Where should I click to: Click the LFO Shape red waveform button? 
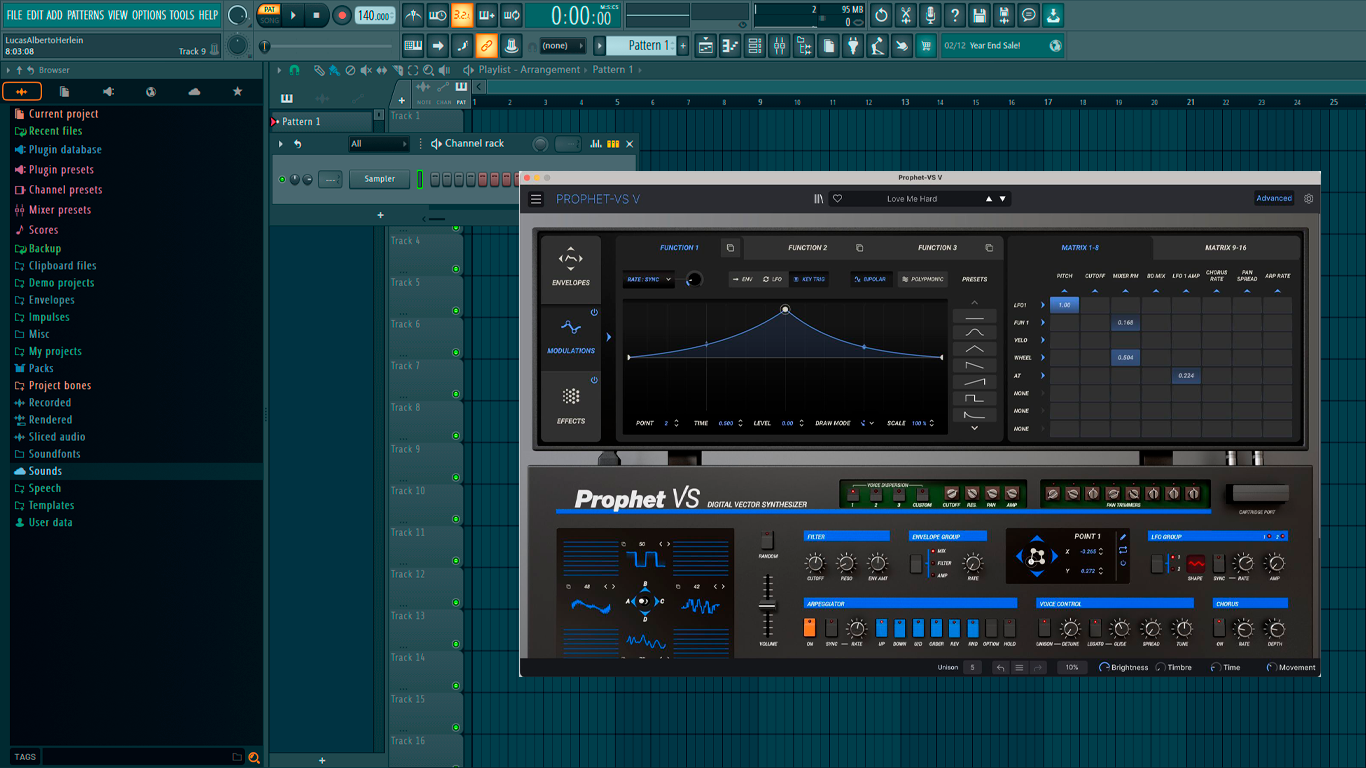tap(1196, 564)
